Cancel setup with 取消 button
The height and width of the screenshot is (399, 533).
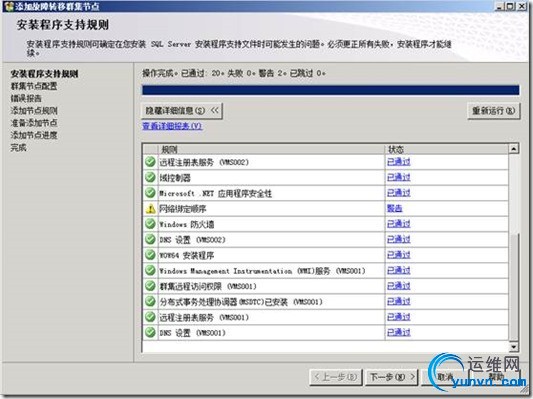445,377
